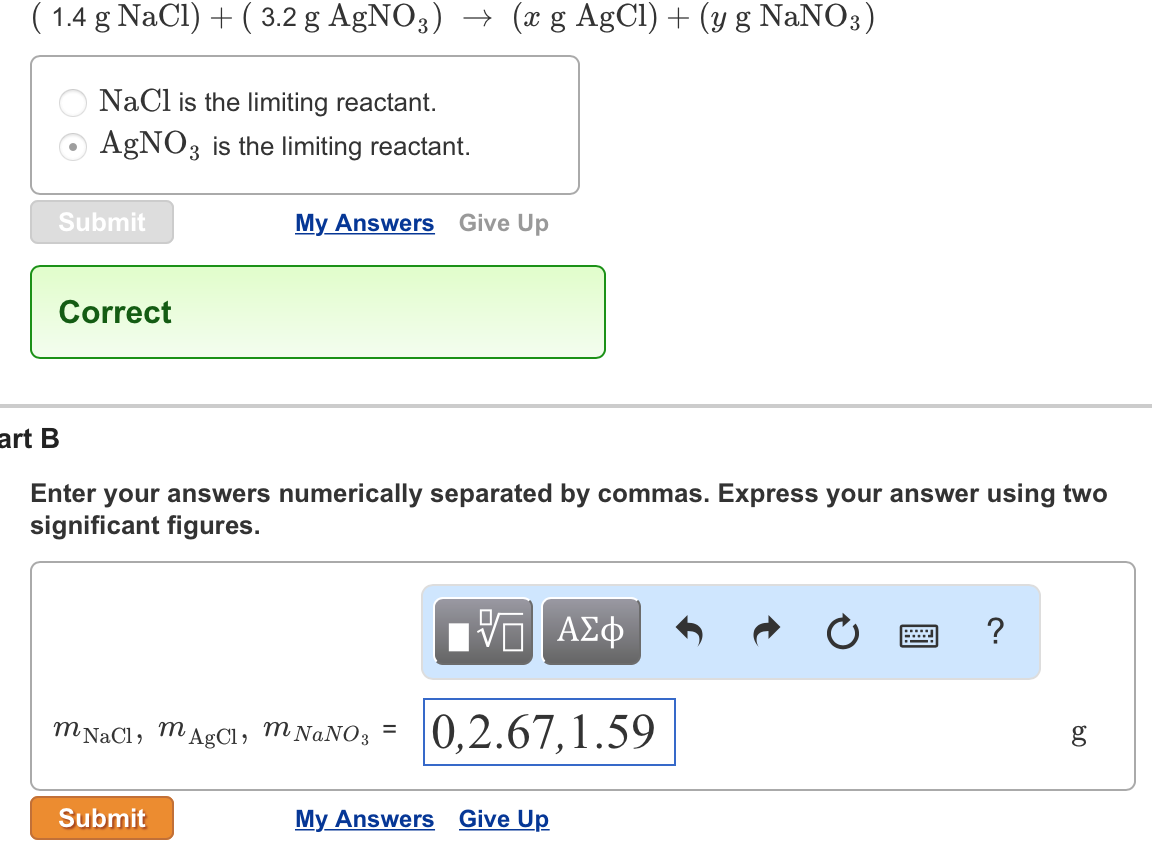Viewport: 1152px width, 850px height.
Task: Select the AgNO3 limiting reactant option
Action: (72, 147)
